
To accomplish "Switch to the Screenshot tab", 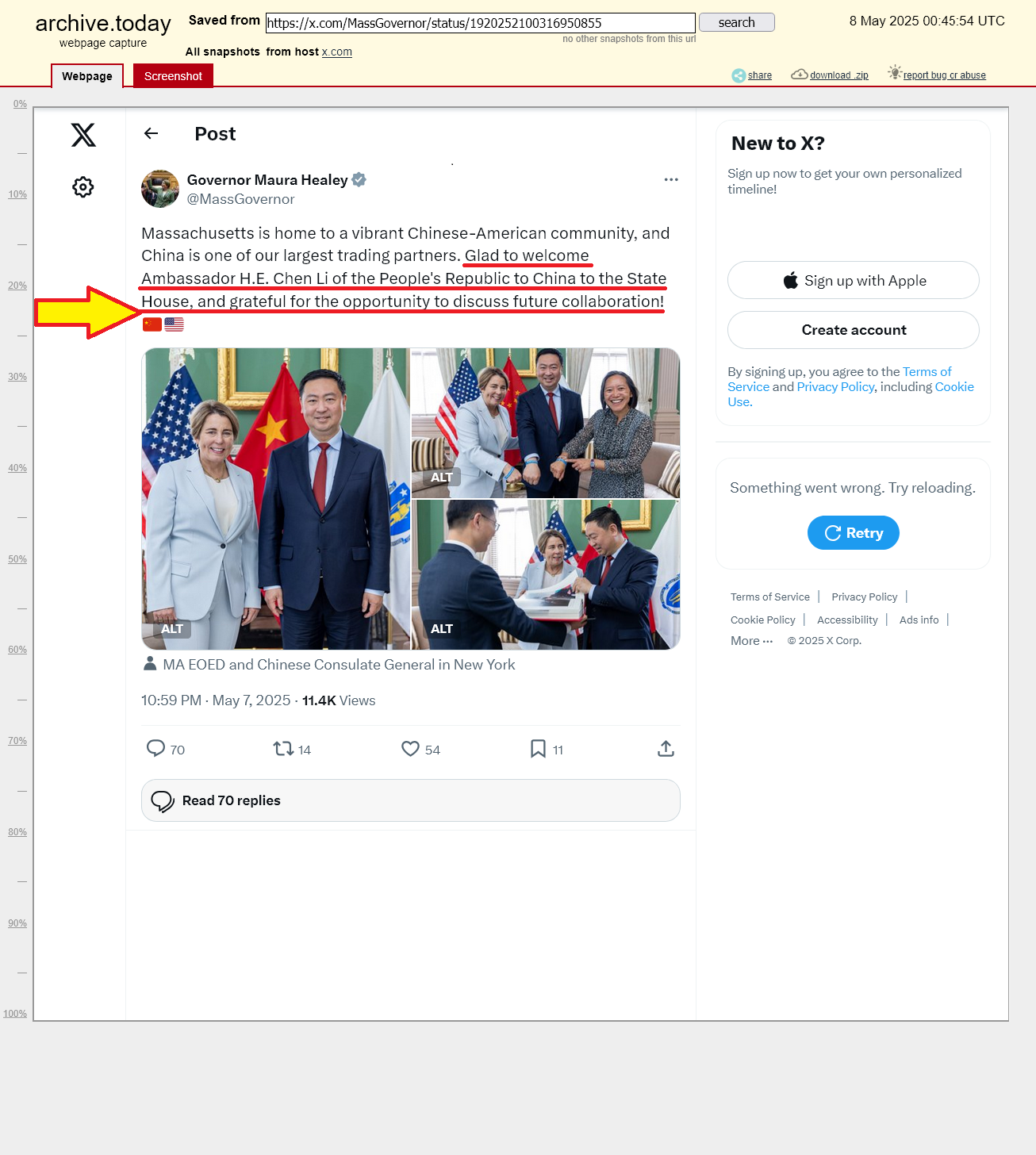I will [173, 76].
